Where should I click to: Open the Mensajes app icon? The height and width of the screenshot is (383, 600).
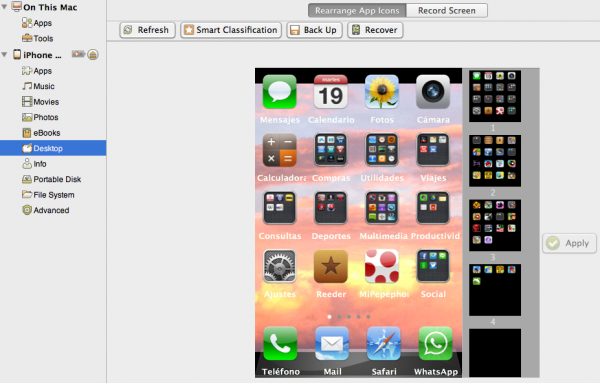280,92
